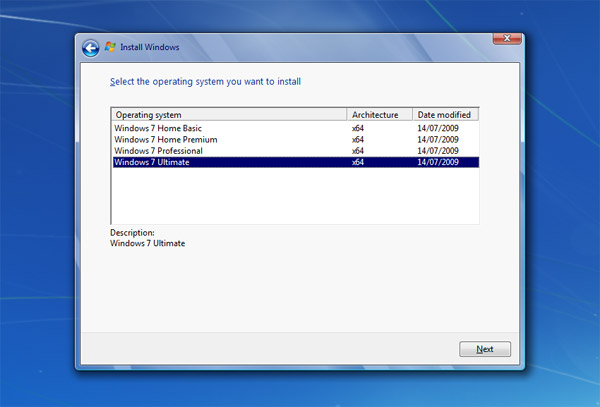Close the Install Windows dialog
600x407 pixels.
(507, 38)
